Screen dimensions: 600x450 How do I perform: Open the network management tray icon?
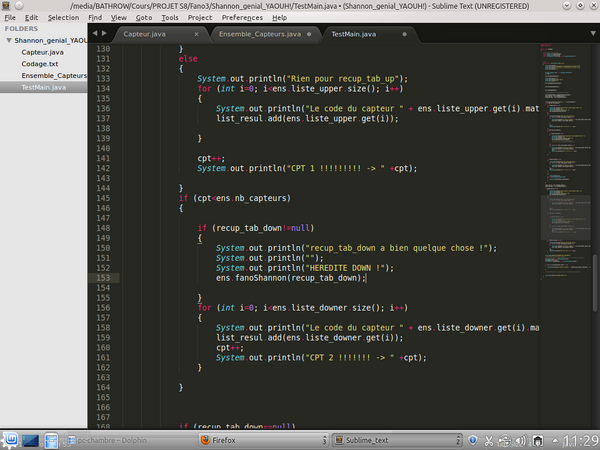coord(537,440)
